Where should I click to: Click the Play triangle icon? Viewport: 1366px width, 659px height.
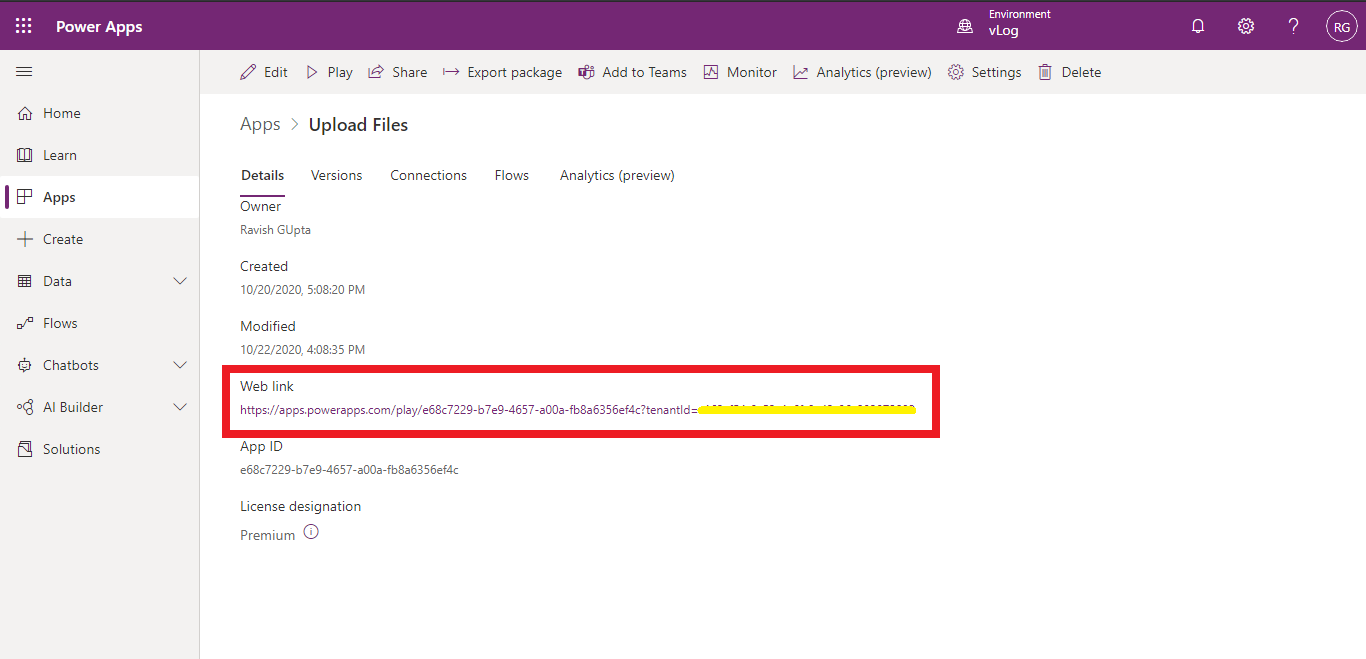(x=312, y=72)
